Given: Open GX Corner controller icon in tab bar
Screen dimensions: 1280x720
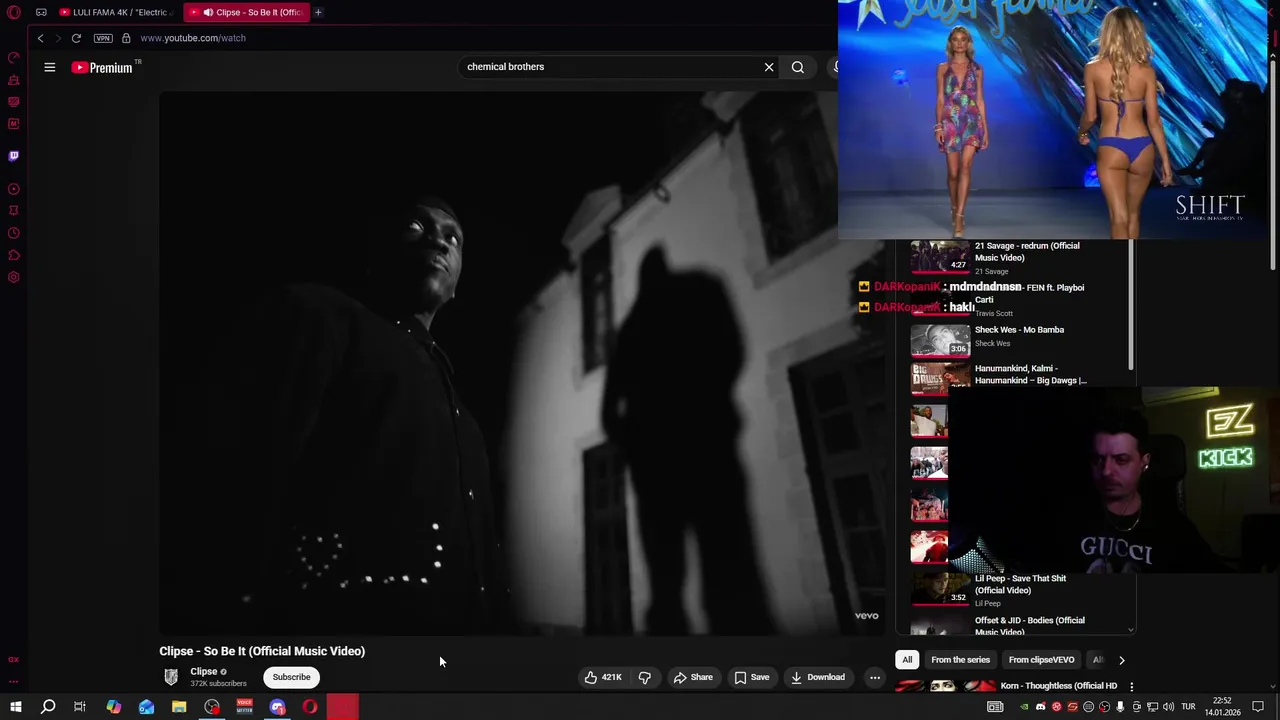Looking at the screenshot, I should click(x=41, y=12).
